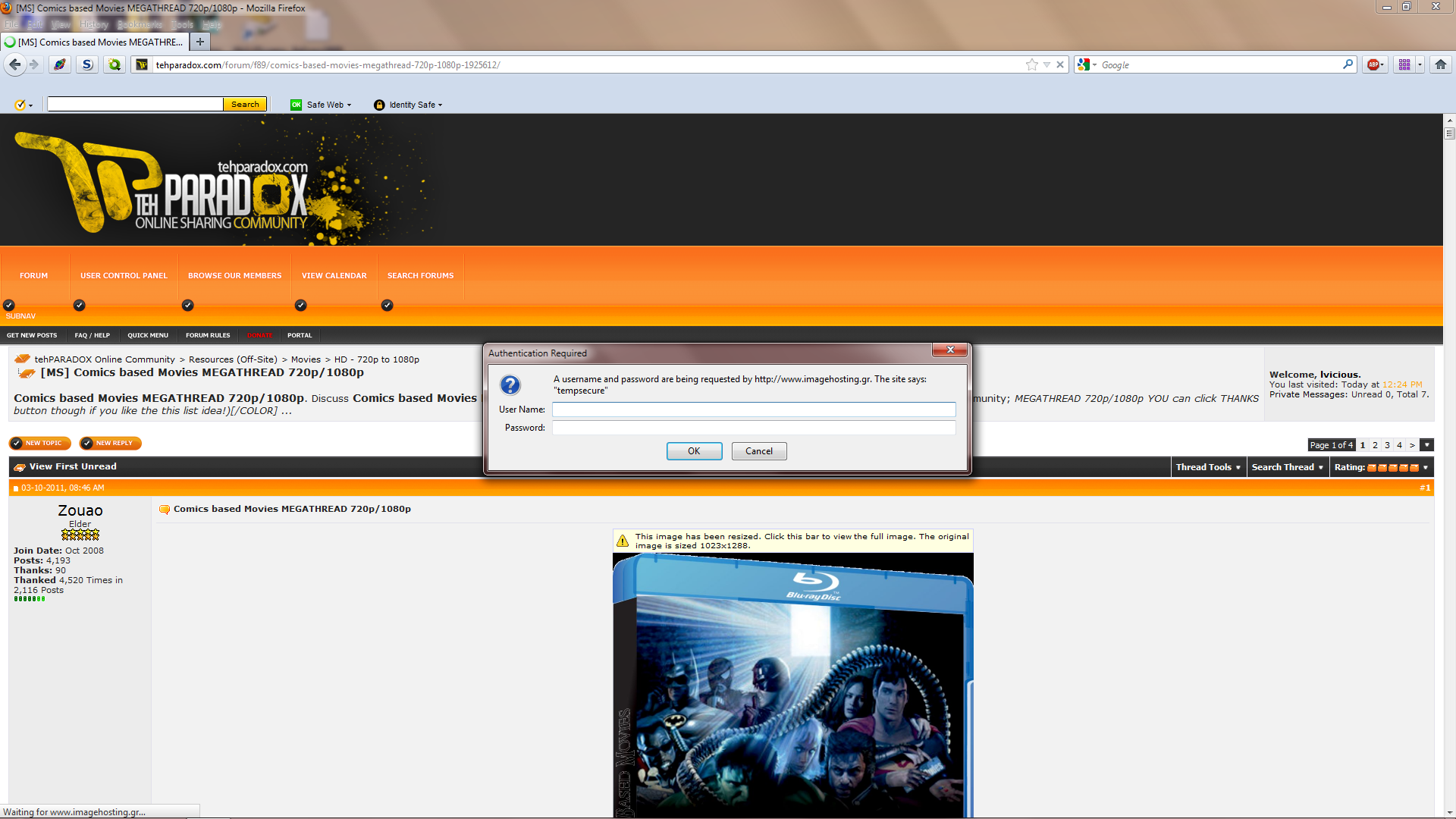Expand the Identity Safe dropdown
This screenshot has height=819, width=1456.
pyautogui.click(x=416, y=105)
